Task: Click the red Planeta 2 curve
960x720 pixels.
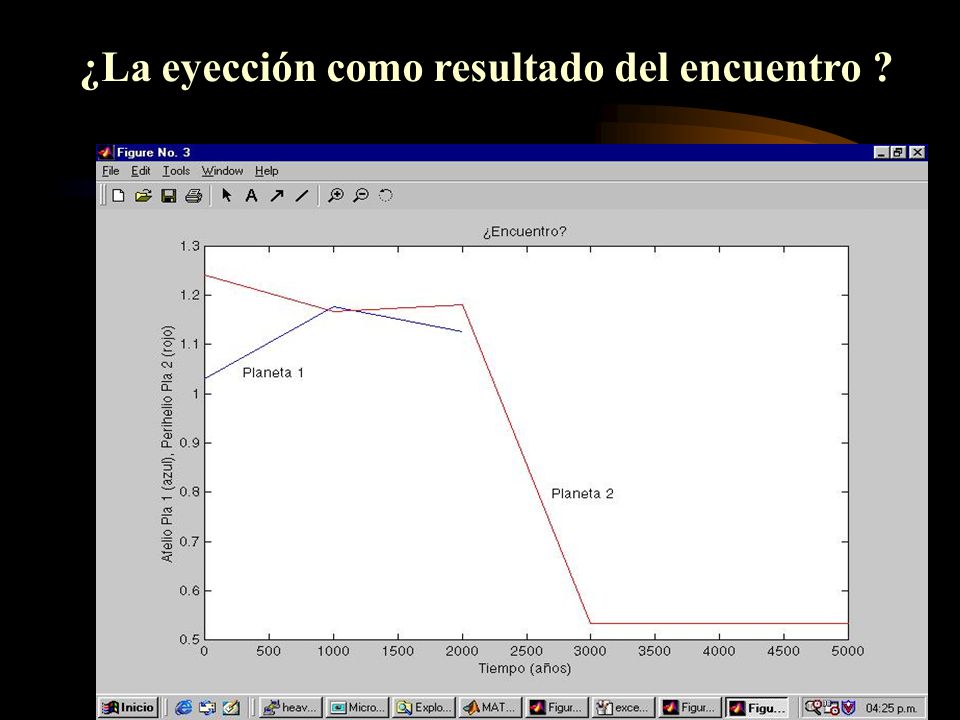Action: (525, 463)
